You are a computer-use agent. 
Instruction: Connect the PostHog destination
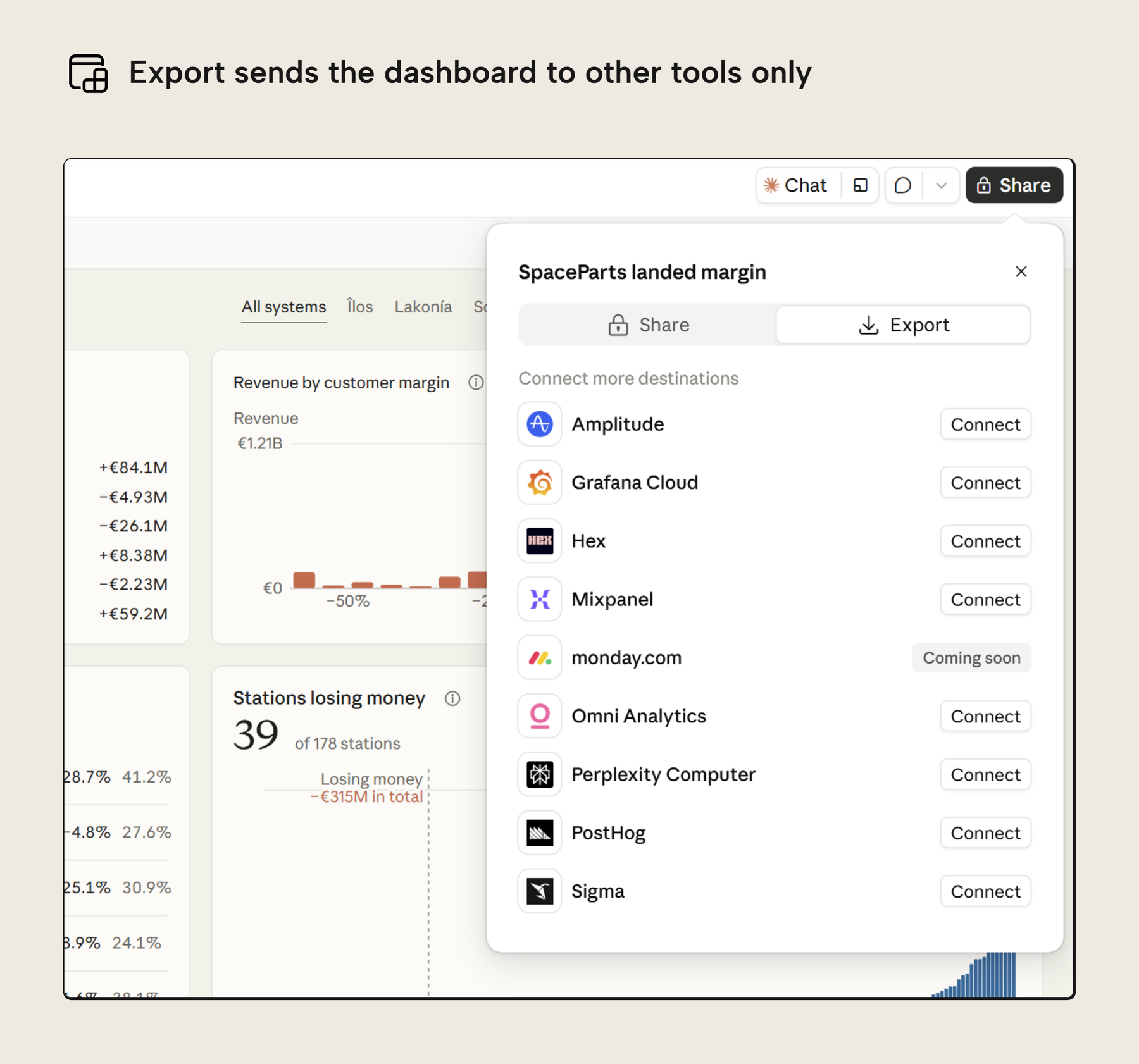tap(985, 833)
